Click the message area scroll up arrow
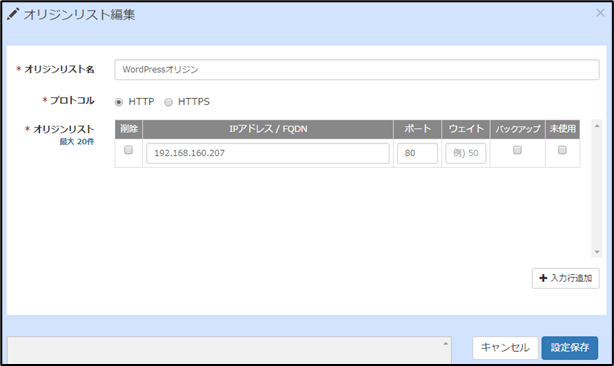 (x=446, y=344)
